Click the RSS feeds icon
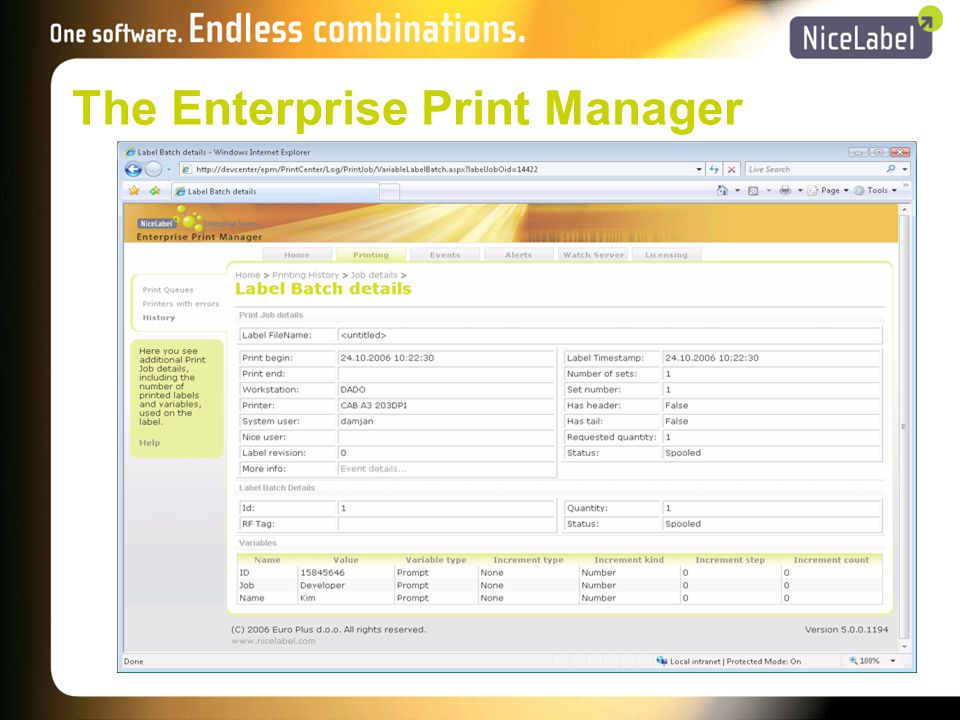960x720 pixels. point(753,190)
